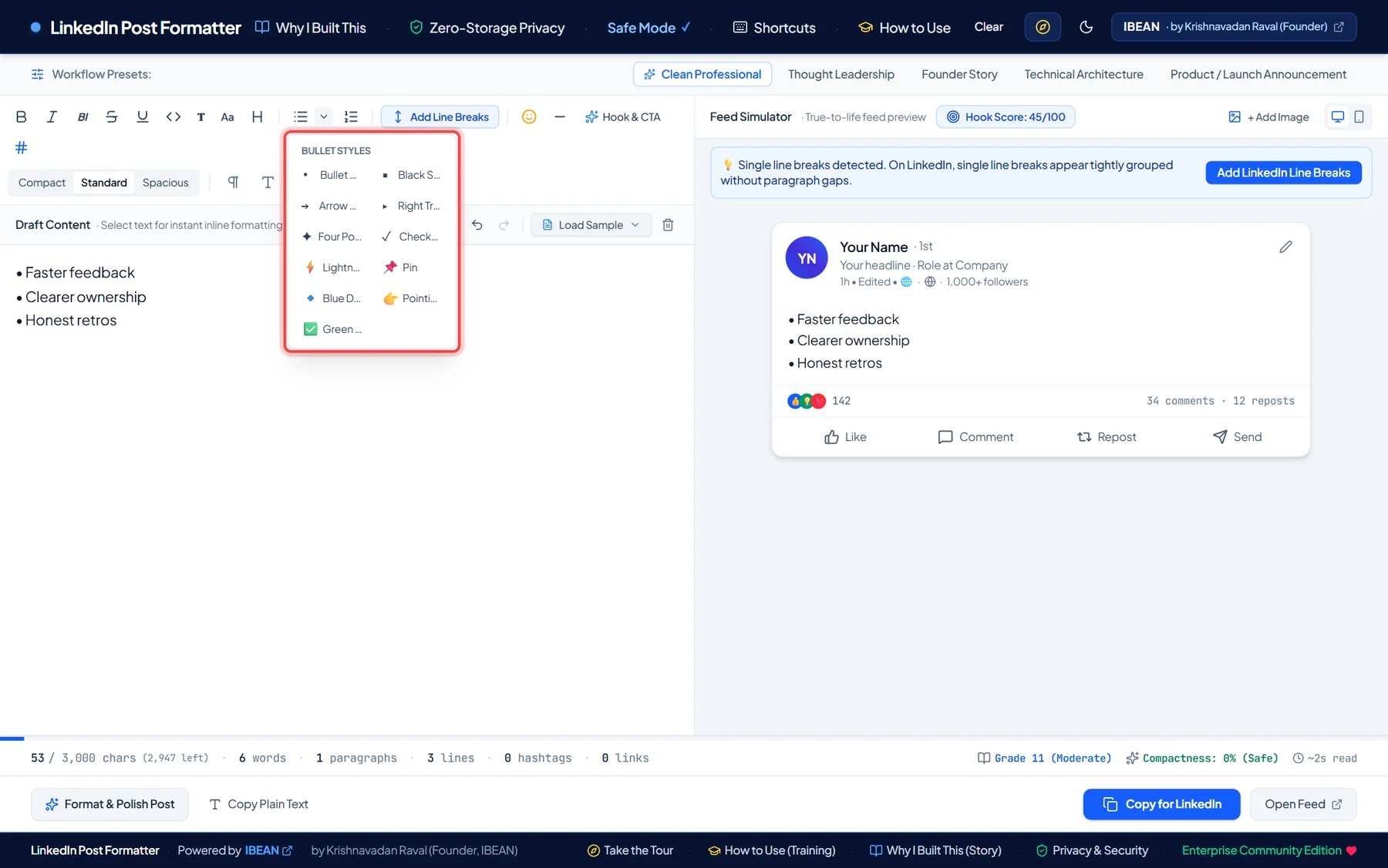Viewport: 1388px width, 868px height.
Task: Apply bold formatting with B icon
Action: point(22,117)
